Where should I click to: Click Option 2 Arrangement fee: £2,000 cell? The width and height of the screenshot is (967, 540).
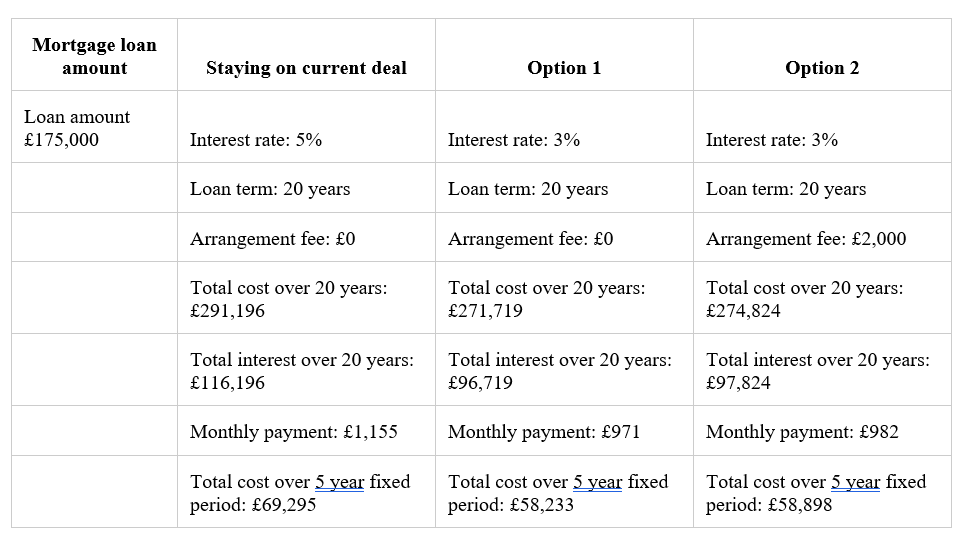821,238
